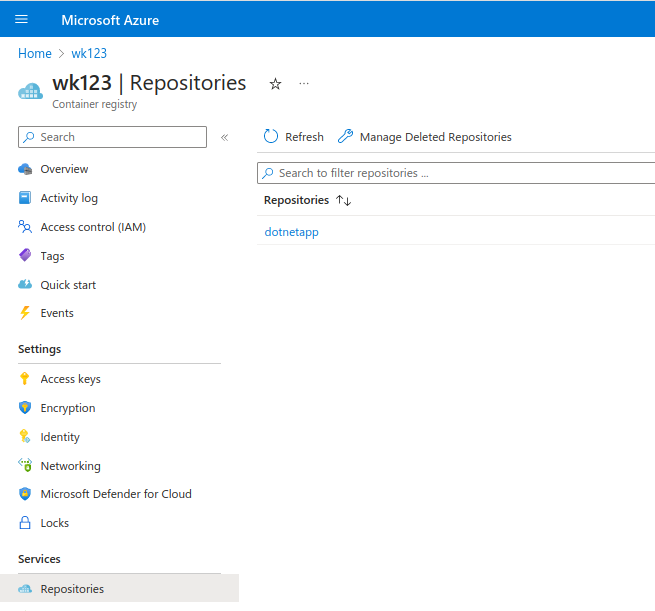This screenshot has height=611, width=655.
Task: Focus the sidebar Search field
Action: pos(112,137)
